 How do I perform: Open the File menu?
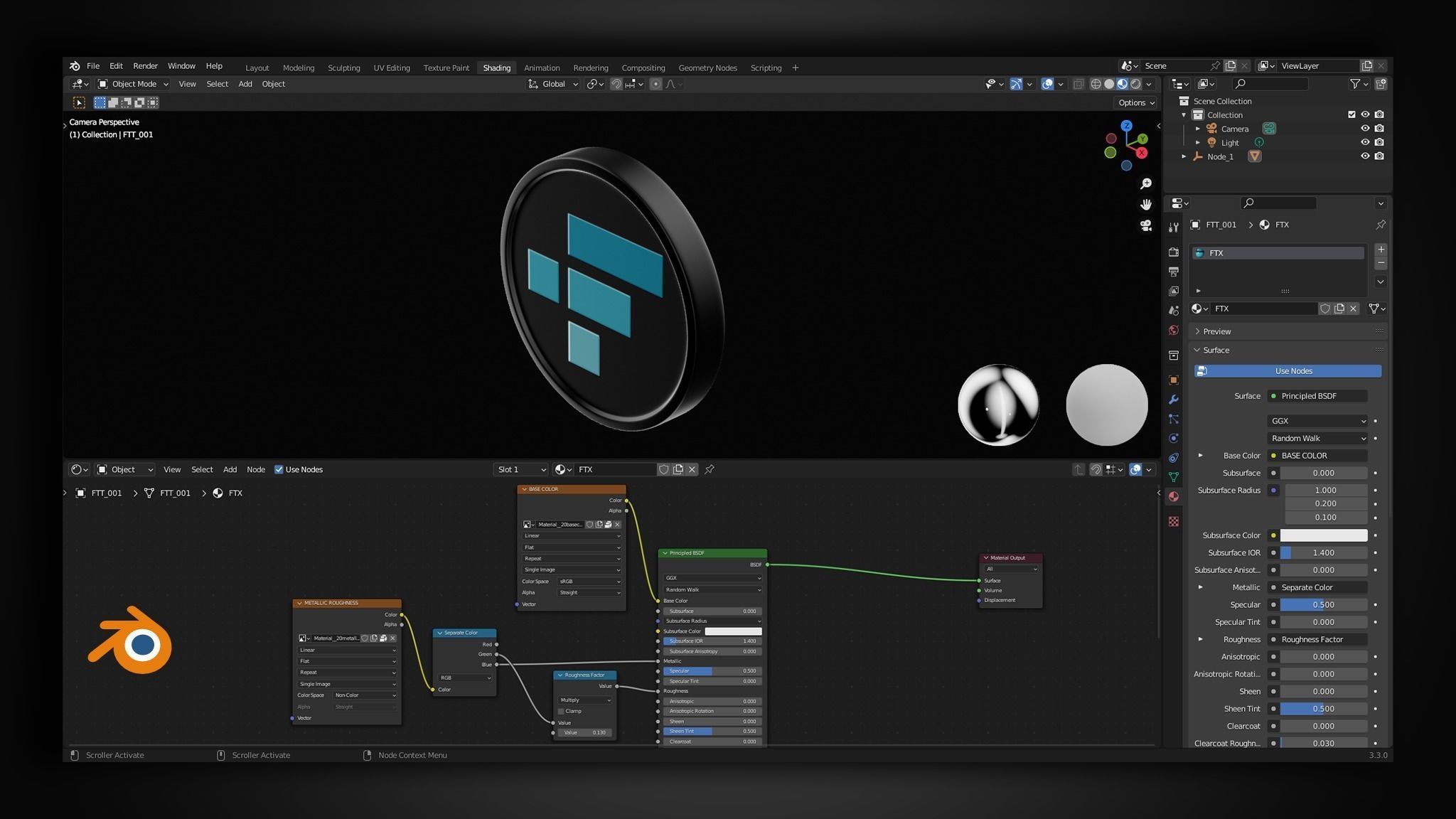coord(93,66)
